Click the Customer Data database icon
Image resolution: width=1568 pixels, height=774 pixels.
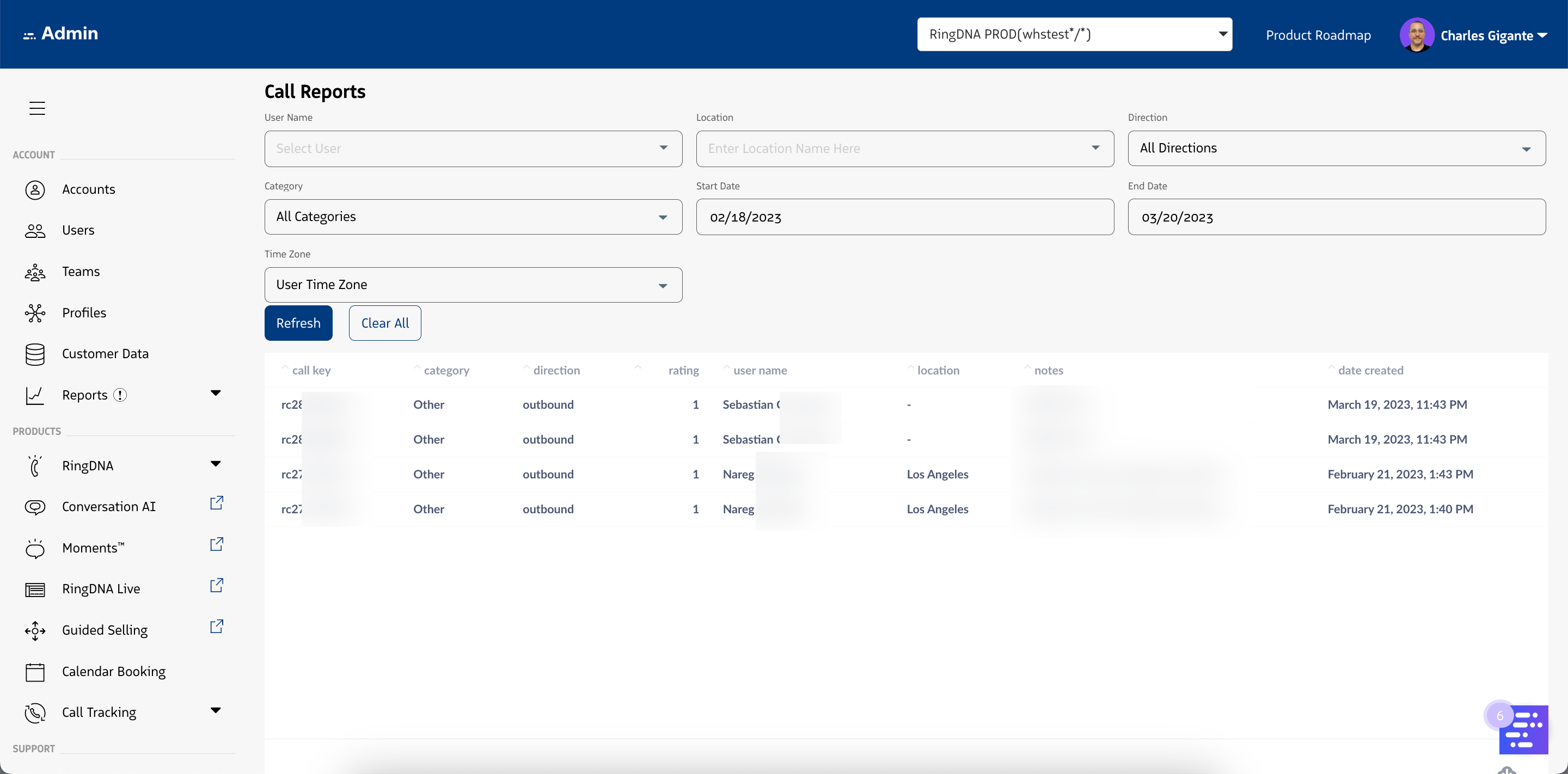click(35, 354)
